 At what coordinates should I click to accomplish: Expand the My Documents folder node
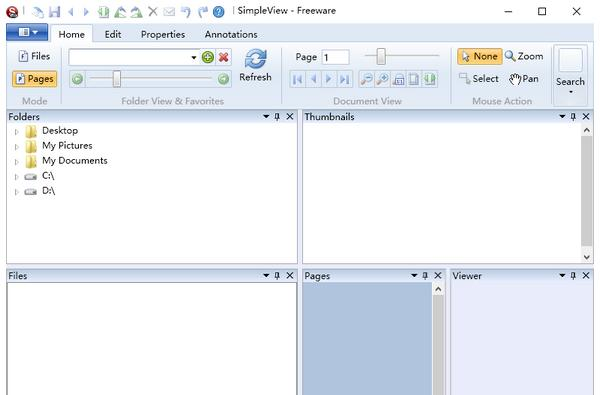[16, 162]
